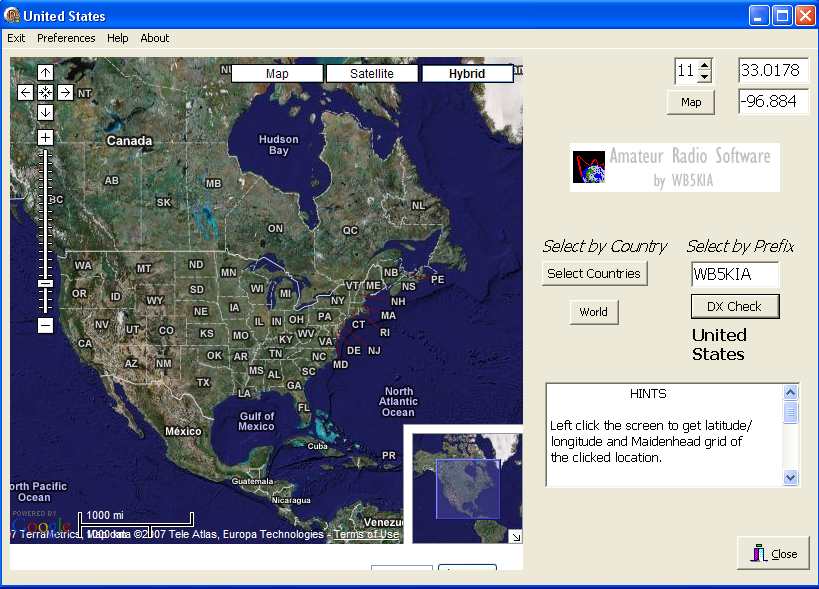
Task: Click the overview minimap thumbnail
Action: 467,488
